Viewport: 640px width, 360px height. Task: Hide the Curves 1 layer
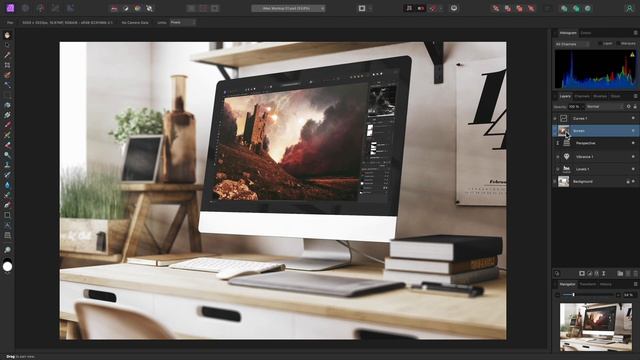633,118
